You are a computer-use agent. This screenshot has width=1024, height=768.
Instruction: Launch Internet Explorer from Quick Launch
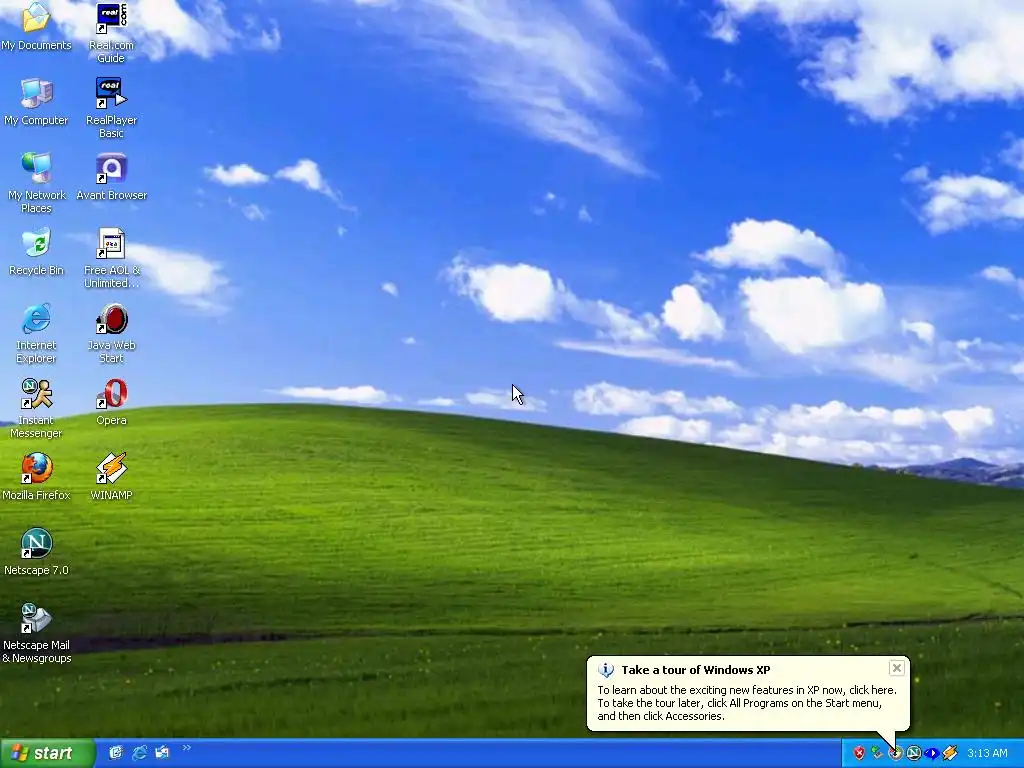[x=139, y=753]
